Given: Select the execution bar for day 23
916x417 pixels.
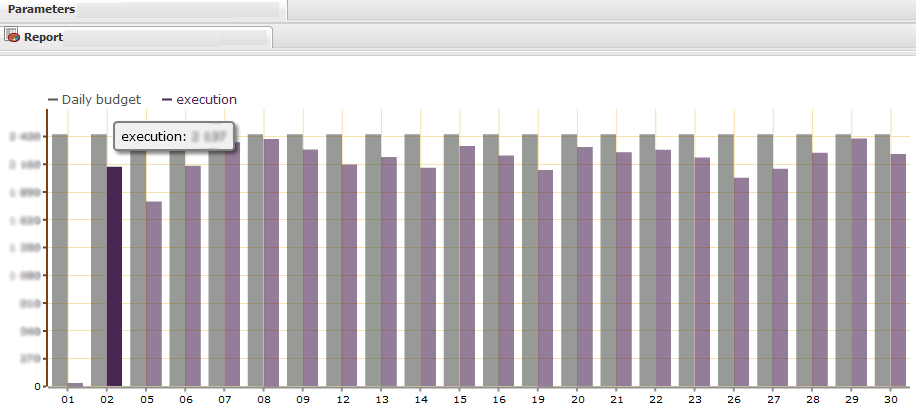Looking at the screenshot, I should [702, 272].
